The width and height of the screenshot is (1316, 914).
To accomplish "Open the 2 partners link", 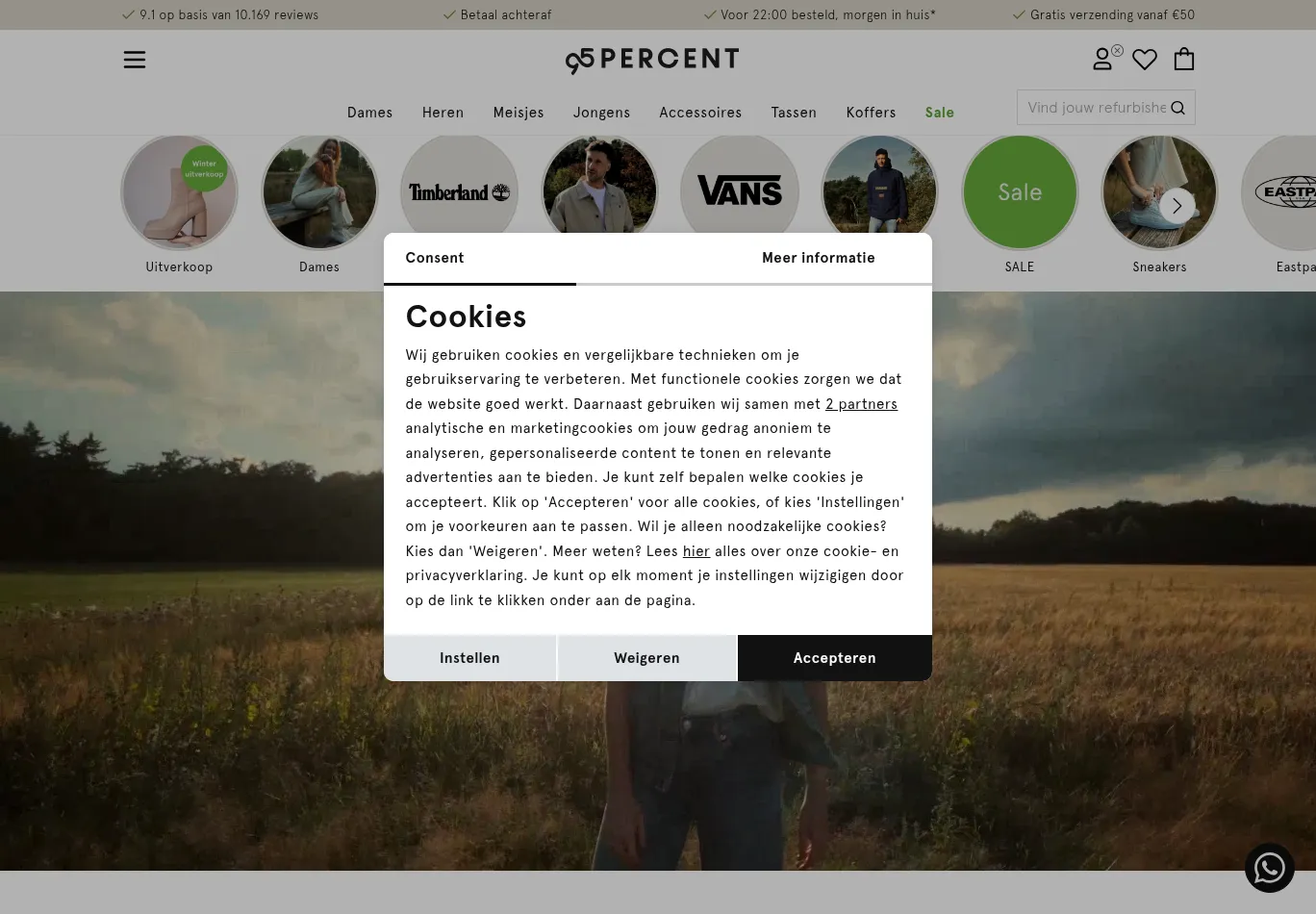I will click(861, 404).
